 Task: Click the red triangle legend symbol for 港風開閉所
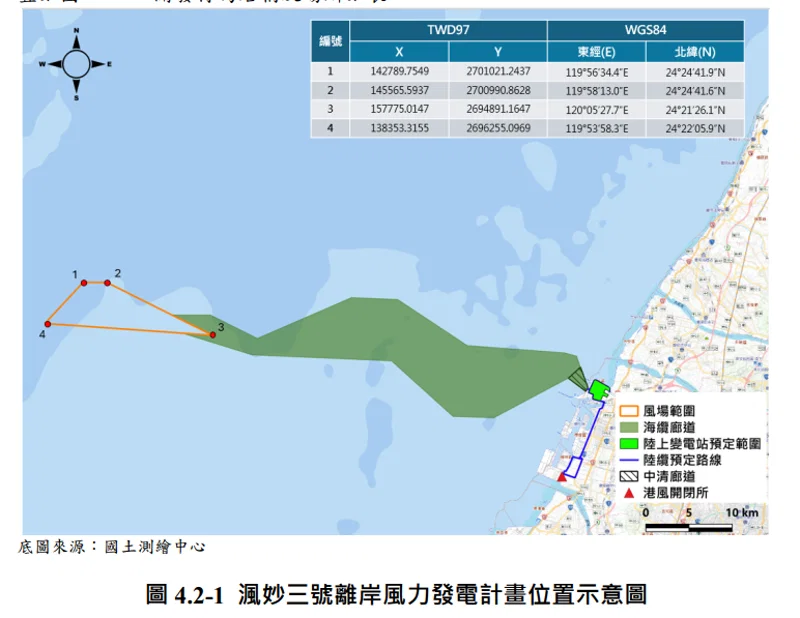coord(629,493)
